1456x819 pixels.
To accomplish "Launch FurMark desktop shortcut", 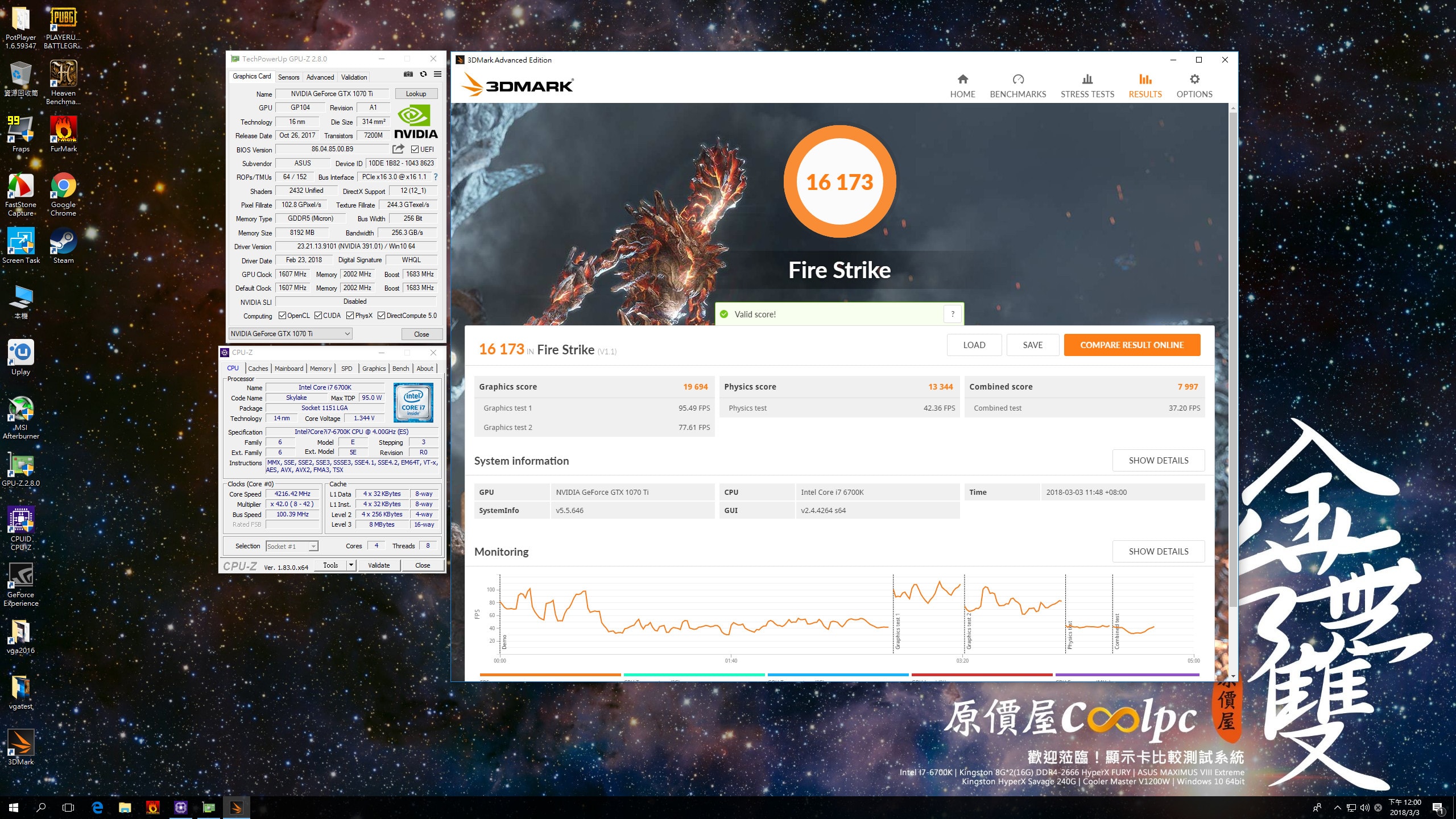I will pyautogui.click(x=63, y=134).
